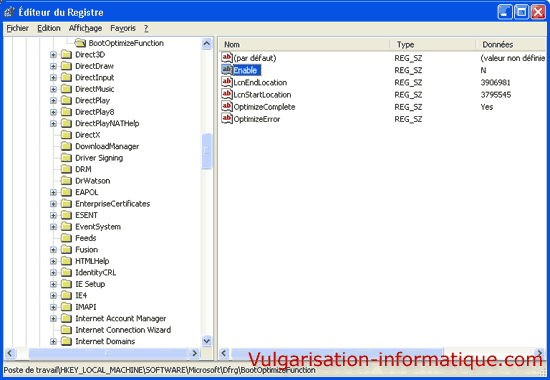Expand the EAPOL key
Screen dimensions: 550x380
click(x=53, y=192)
